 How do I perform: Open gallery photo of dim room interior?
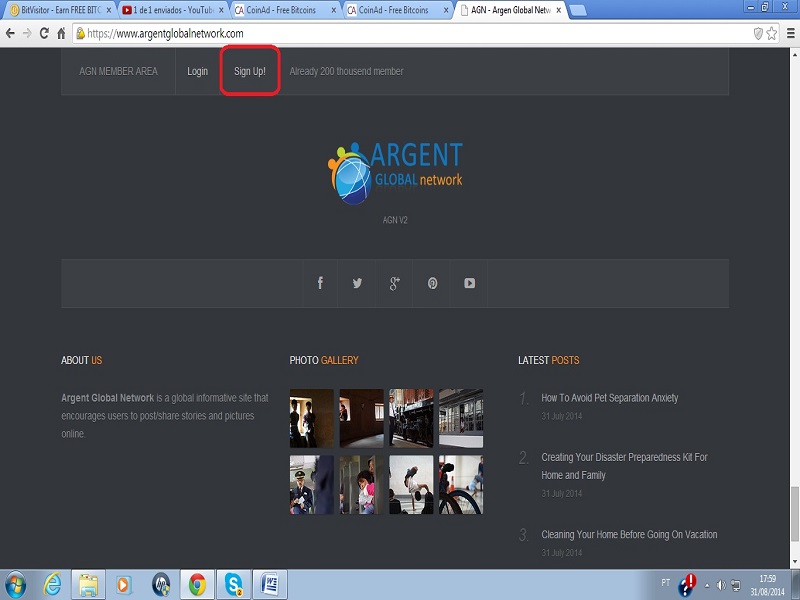(x=362, y=418)
